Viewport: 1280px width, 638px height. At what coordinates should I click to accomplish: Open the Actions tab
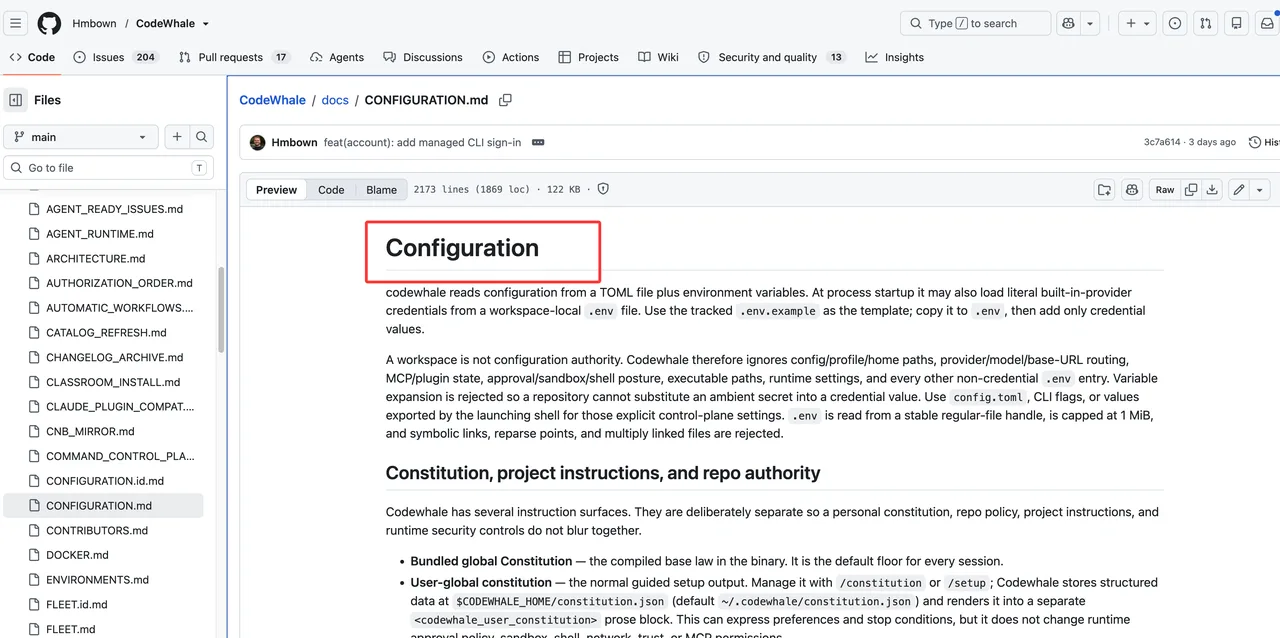click(x=511, y=57)
